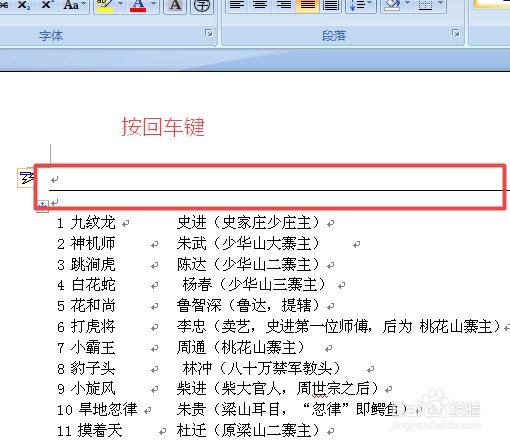This screenshot has width=510, height=443.
Task: Apply superscript formatting with X² button
Action: 47,5
